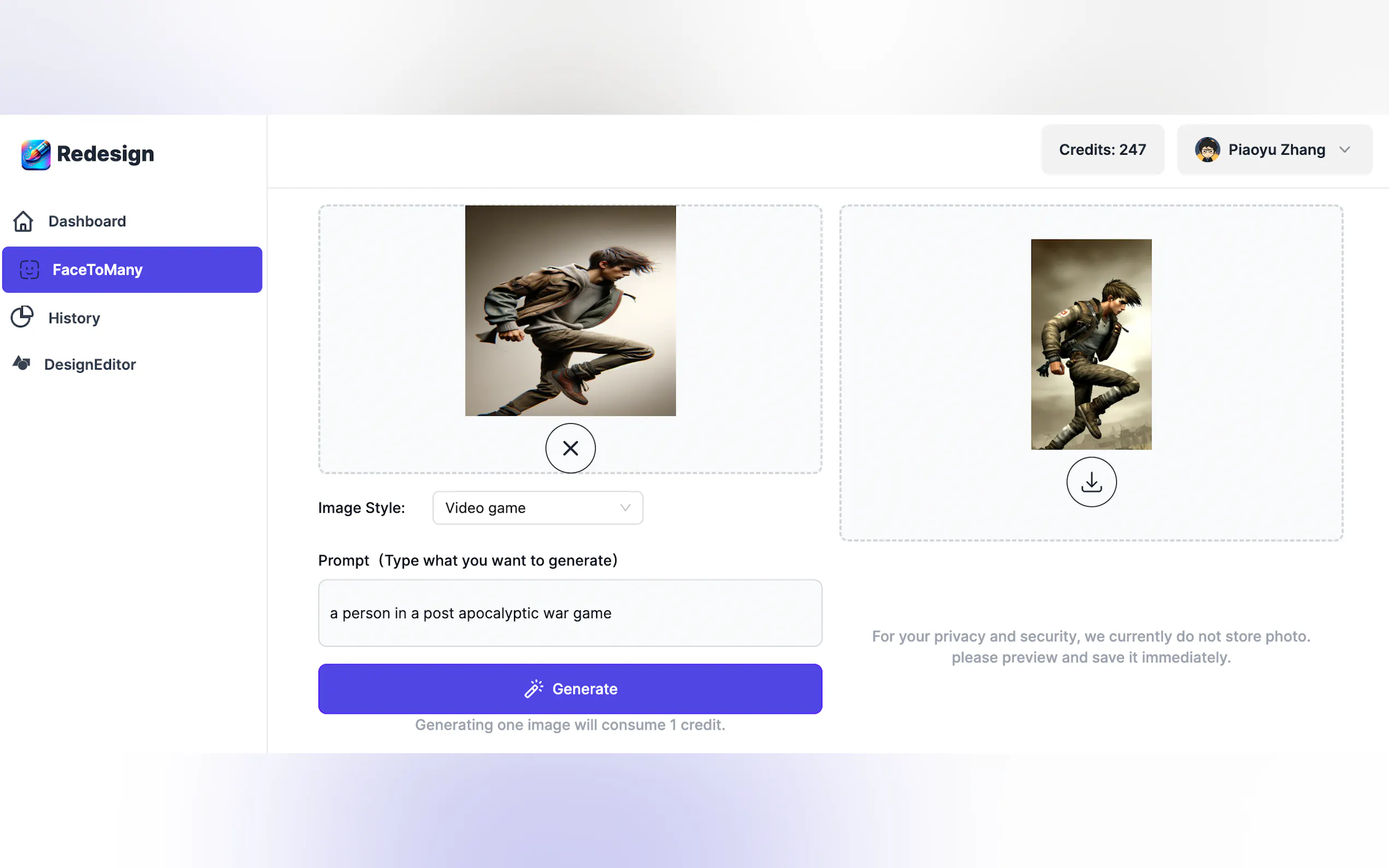Viewport: 1389px width, 868px height.
Task: Click the Credits: 247 badge
Action: coord(1102,150)
